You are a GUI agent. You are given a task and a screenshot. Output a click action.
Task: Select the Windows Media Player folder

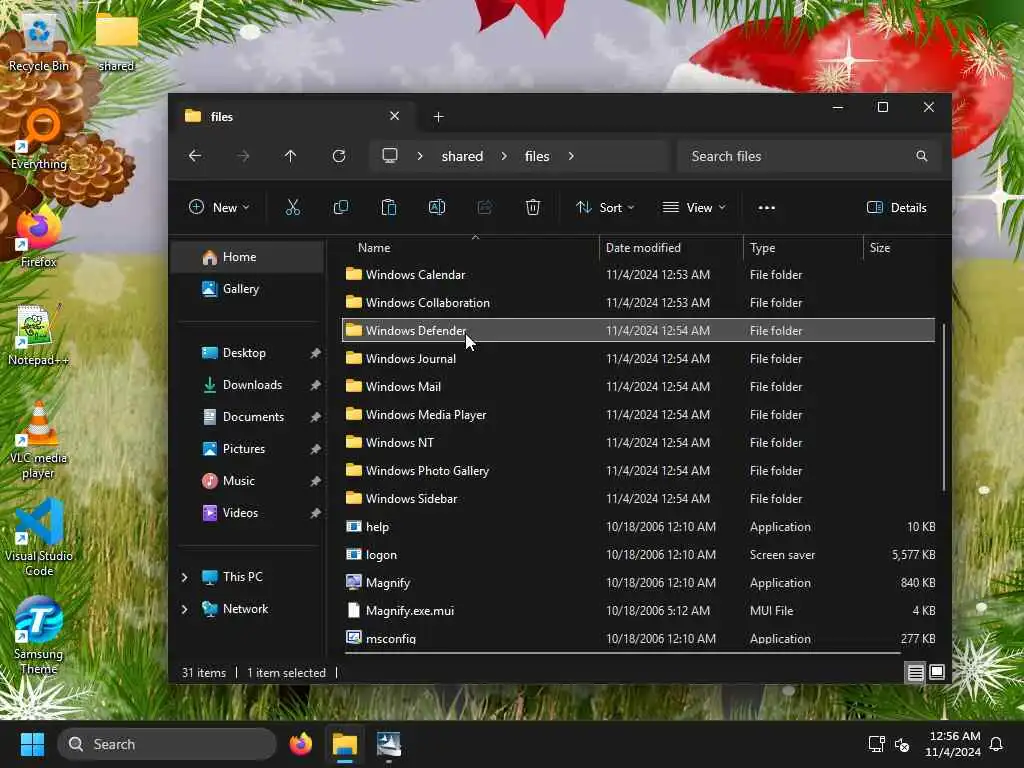point(638,415)
